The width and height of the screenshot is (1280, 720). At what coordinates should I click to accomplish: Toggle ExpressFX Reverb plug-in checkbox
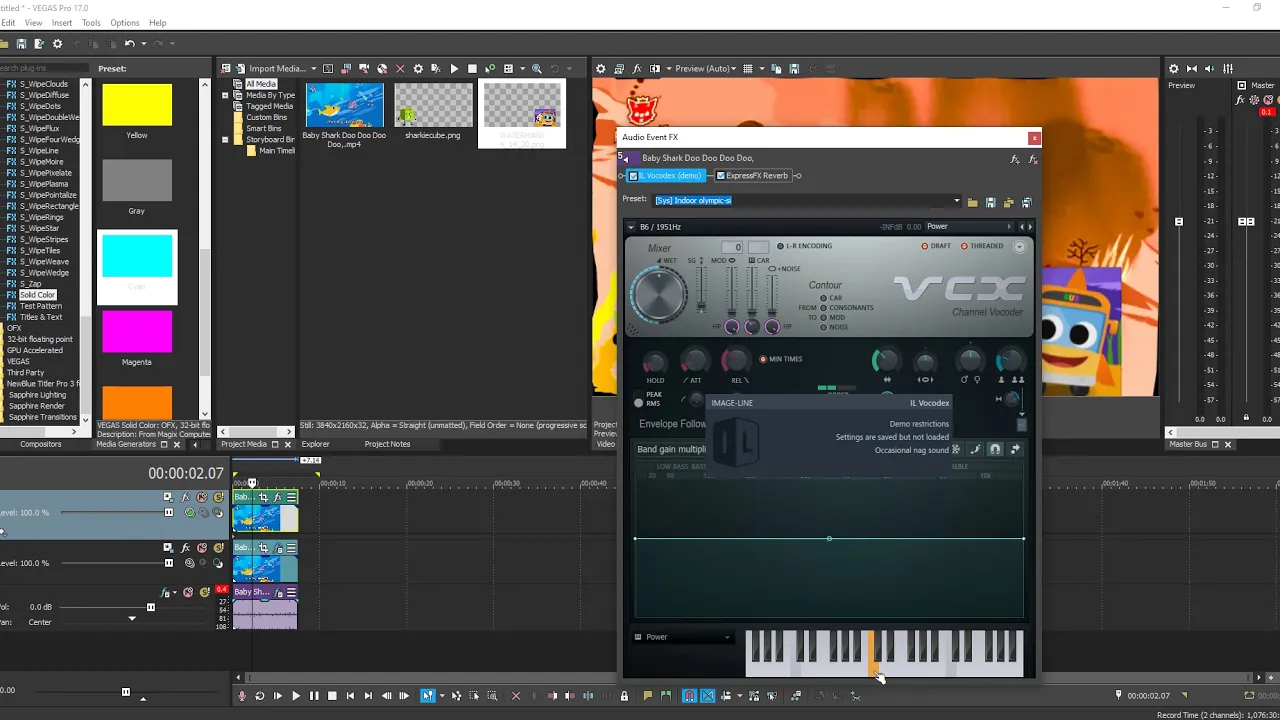[720, 176]
